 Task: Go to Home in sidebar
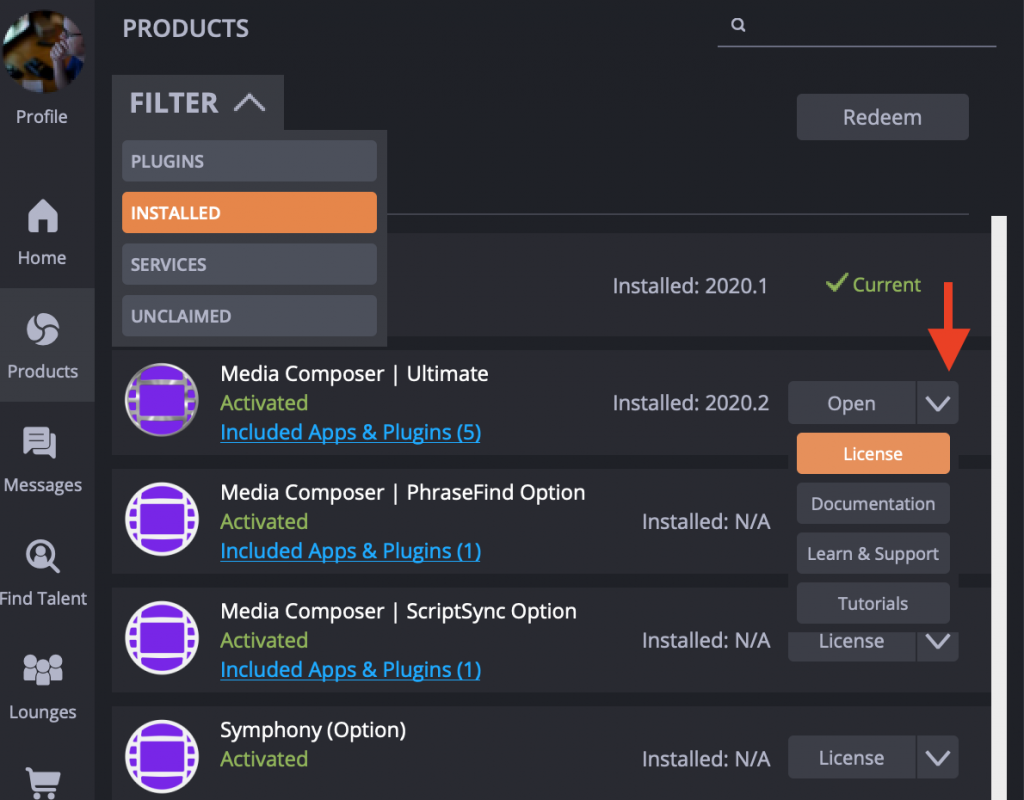(42, 232)
